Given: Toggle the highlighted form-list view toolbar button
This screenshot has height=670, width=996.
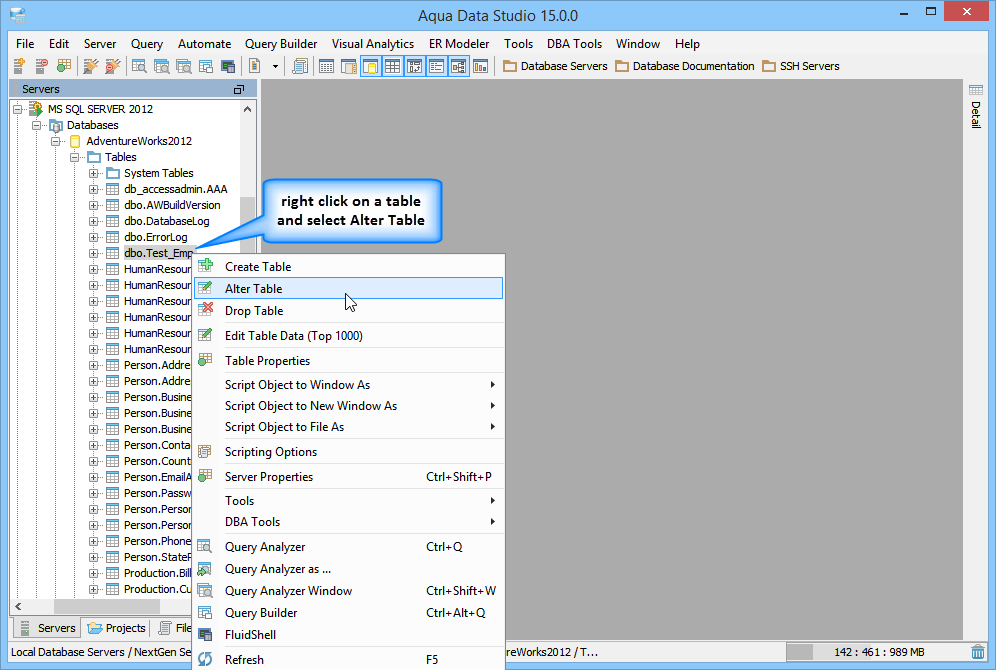Looking at the screenshot, I should point(436,66).
